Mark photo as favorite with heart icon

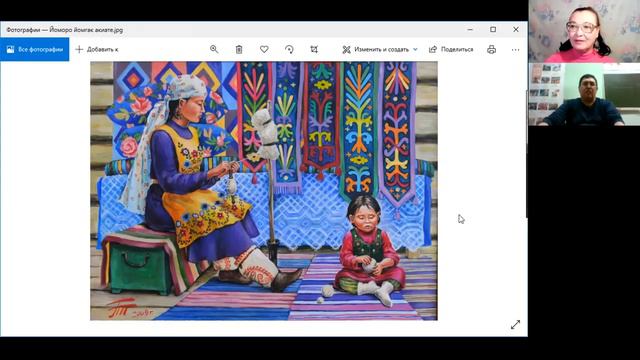point(264,49)
